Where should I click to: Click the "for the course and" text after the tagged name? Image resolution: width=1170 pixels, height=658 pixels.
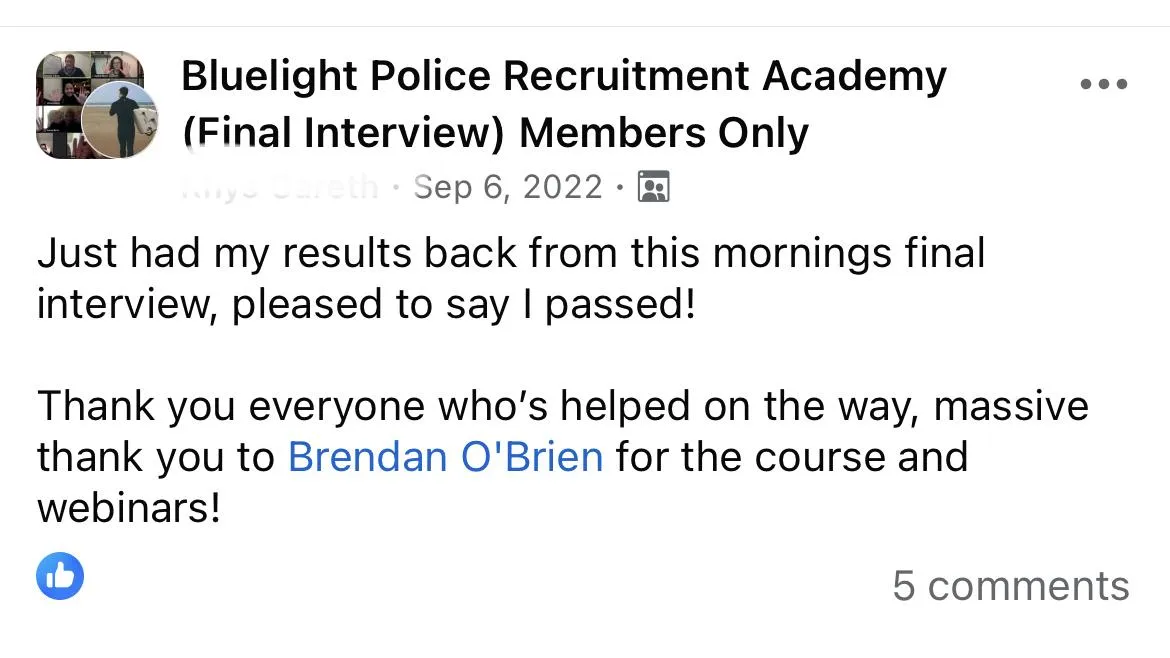pyautogui.click(x=792, y=457)
